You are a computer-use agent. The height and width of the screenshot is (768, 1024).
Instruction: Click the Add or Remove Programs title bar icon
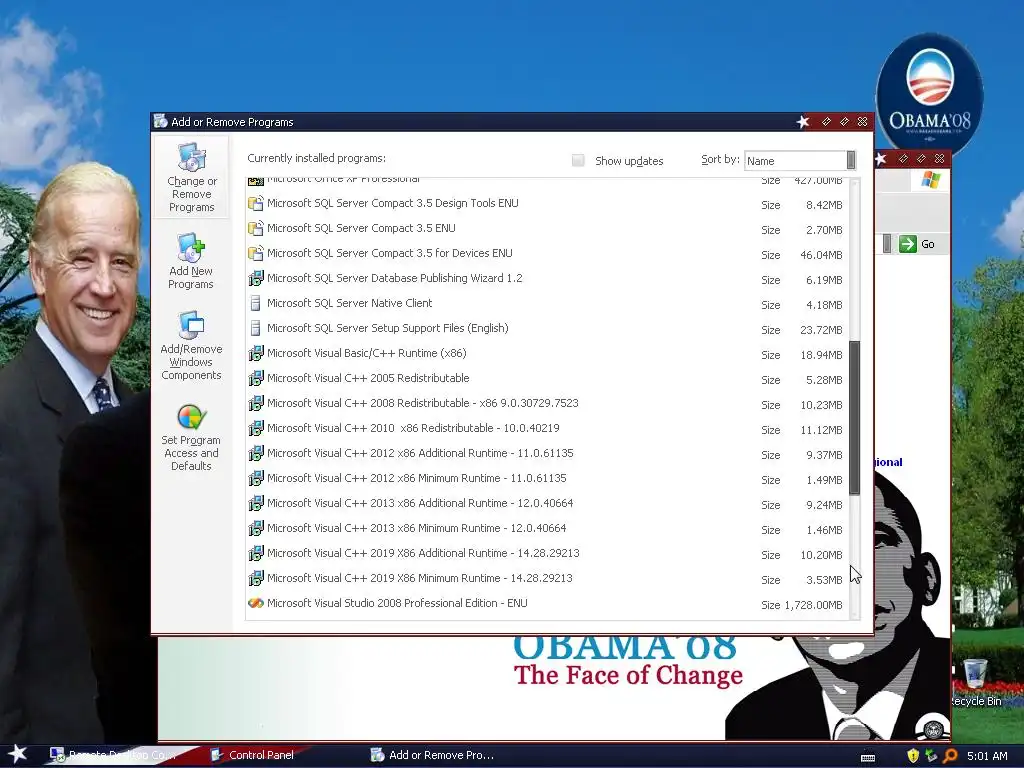point(160,121)
